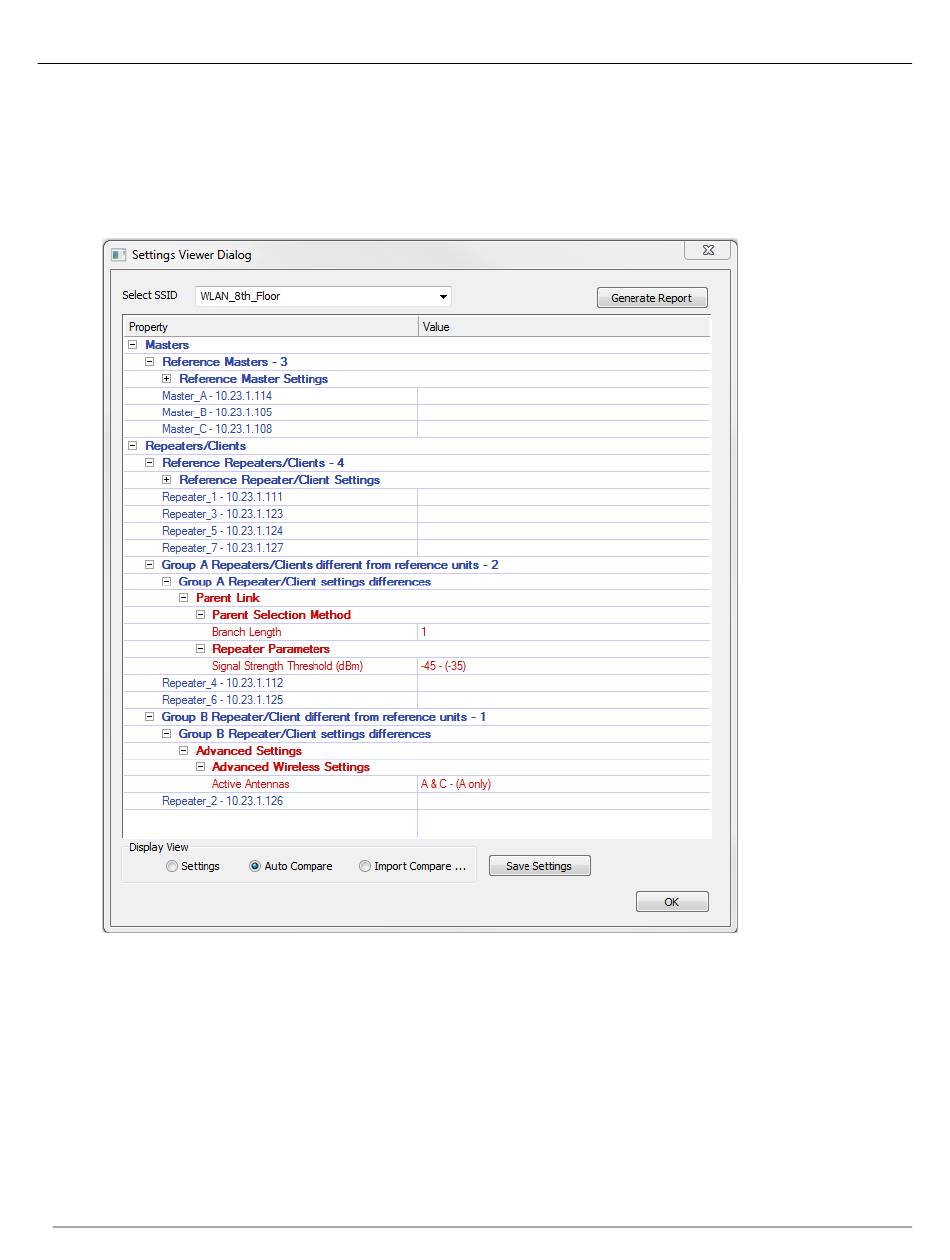
Task: Collapse Group B Repeater/Client different node
Action: (x=150, y=717)
